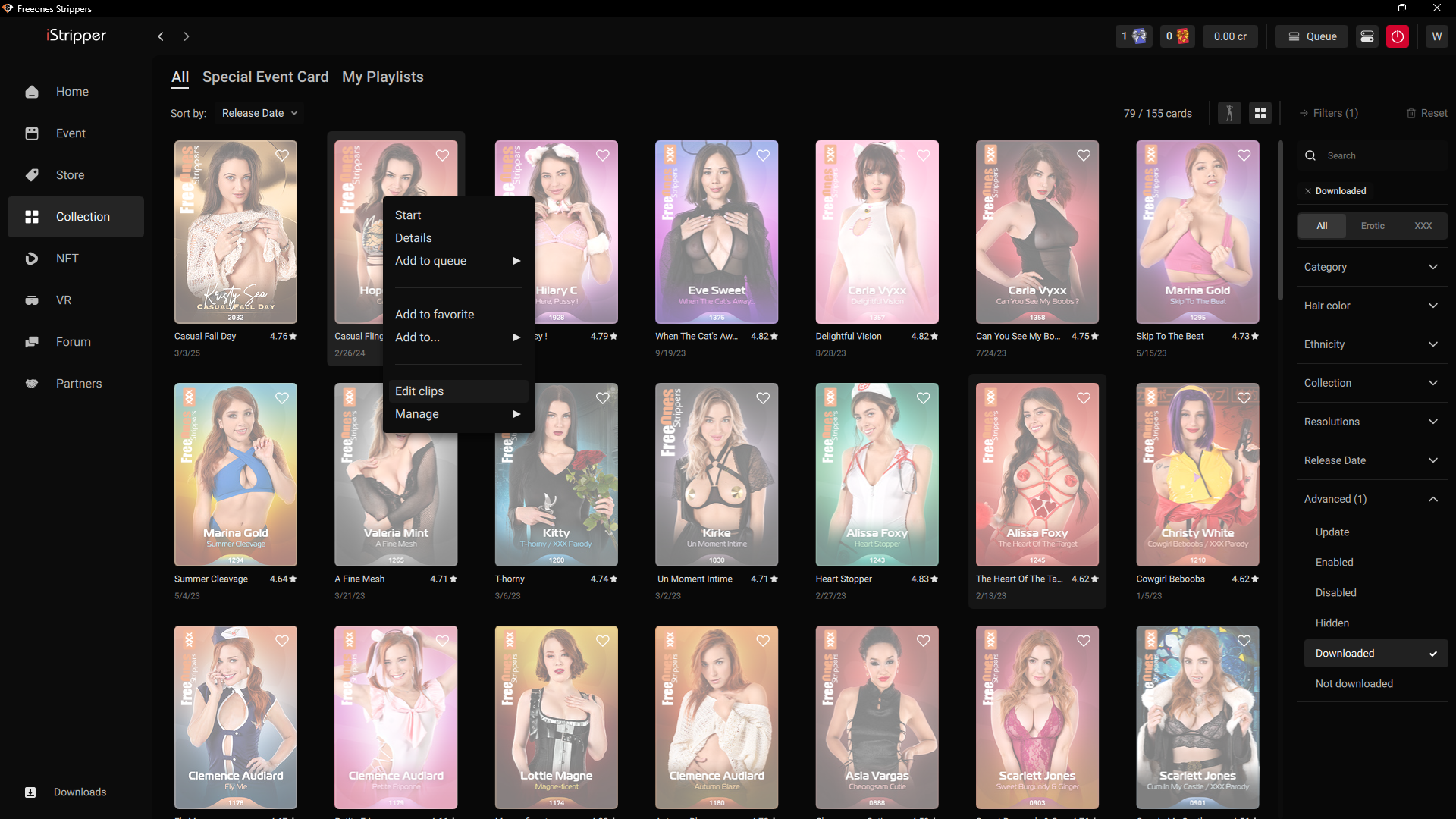Open the VR headset icon
The height and width of the screenshot is (819, 1456).
coord(32,300)
